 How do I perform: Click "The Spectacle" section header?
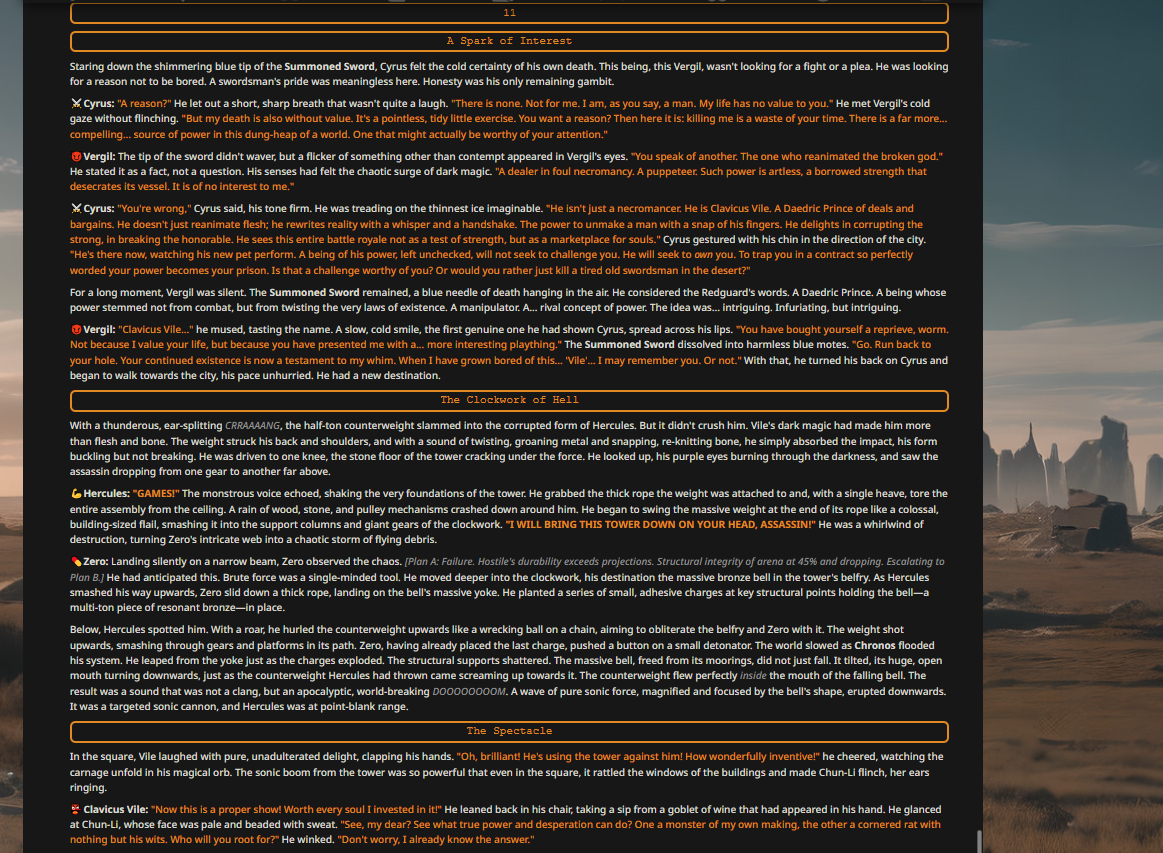pyautogui.click(x=509, y=731)
